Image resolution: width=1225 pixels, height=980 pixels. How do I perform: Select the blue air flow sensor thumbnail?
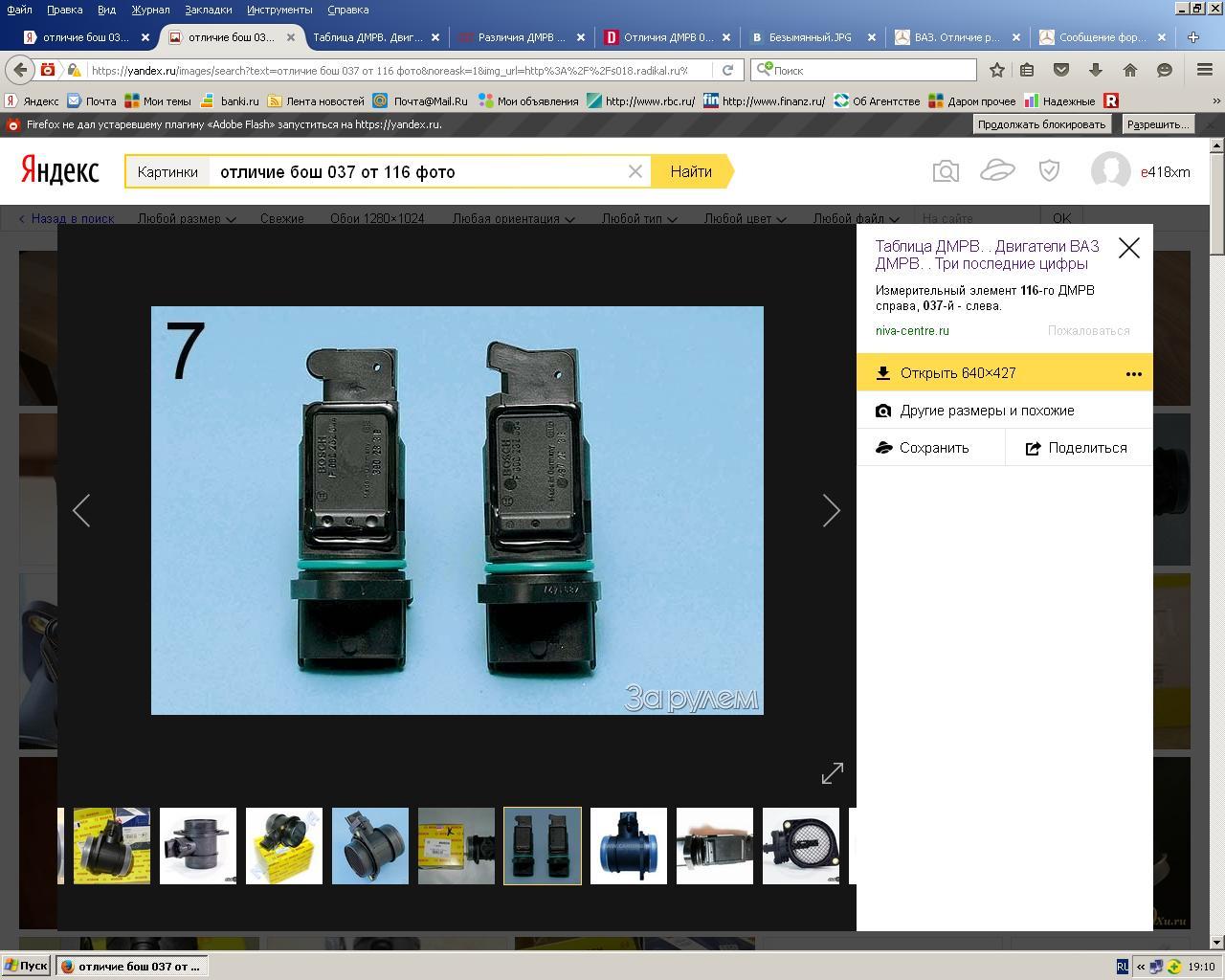628,846
